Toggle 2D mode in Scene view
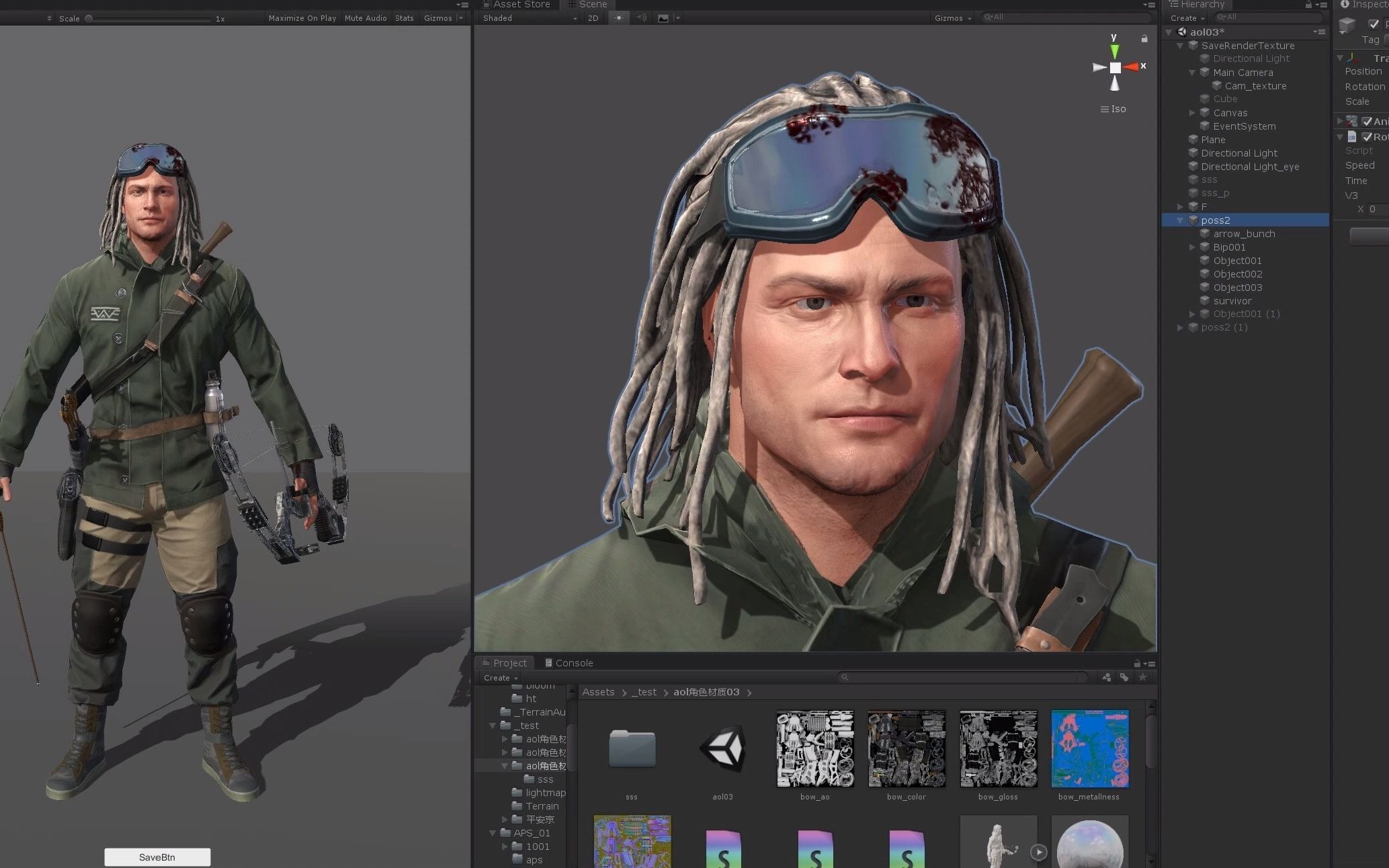This screenshot has height=868, width=1389. (593, 18)
